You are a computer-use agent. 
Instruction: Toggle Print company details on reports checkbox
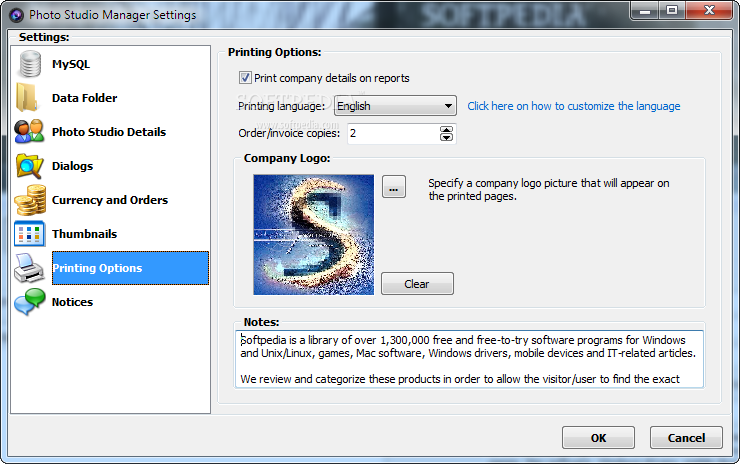(245, 78)
